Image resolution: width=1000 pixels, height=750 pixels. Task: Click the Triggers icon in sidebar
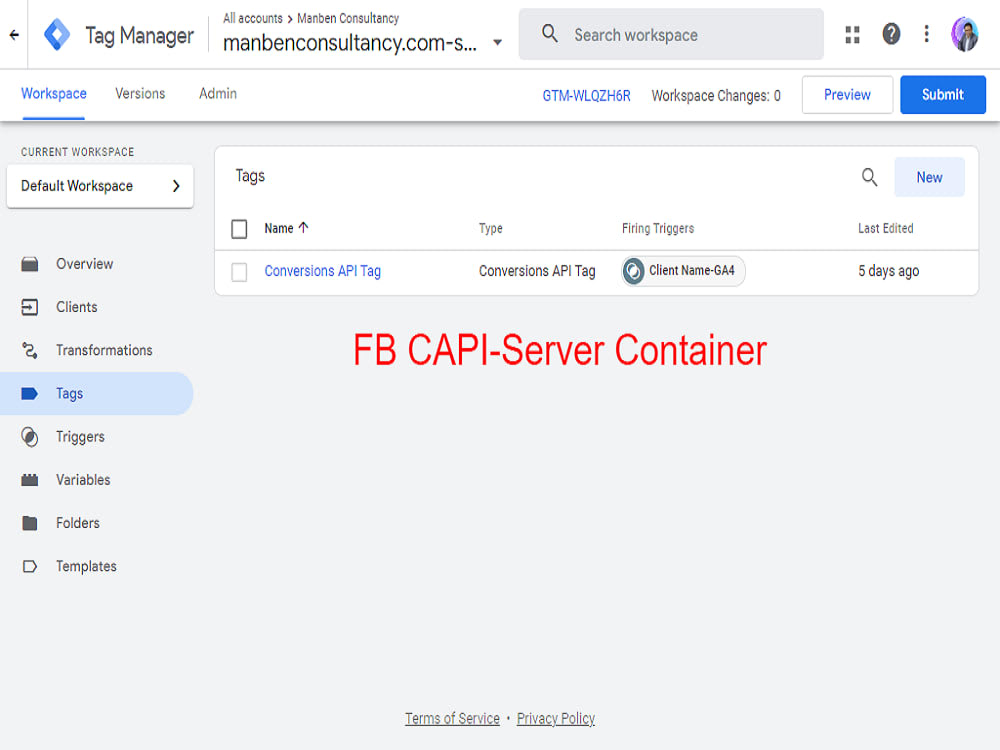point(29,437)
